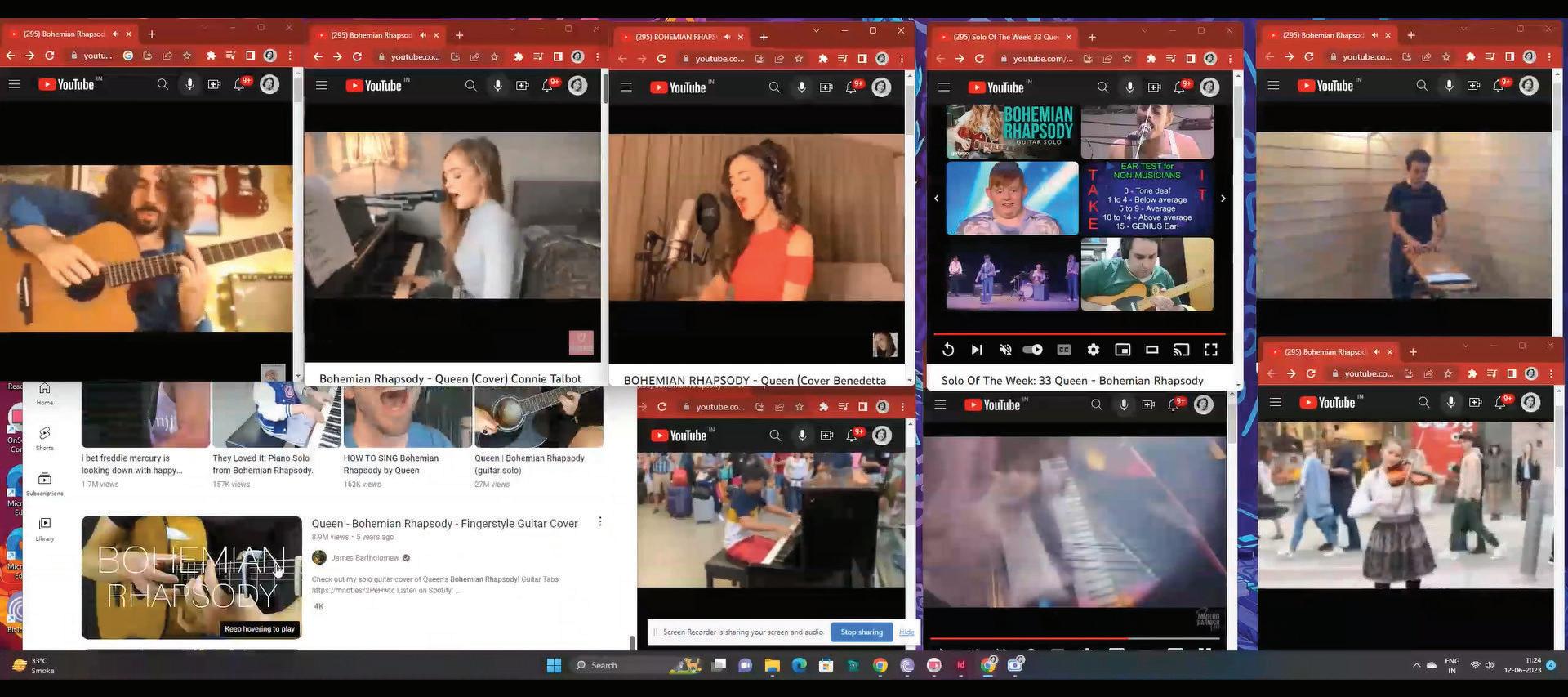The width and height of the screenshot is (1568, 697).
Task: Start voice search in Benedetta cover window
Action: point(802,87)
